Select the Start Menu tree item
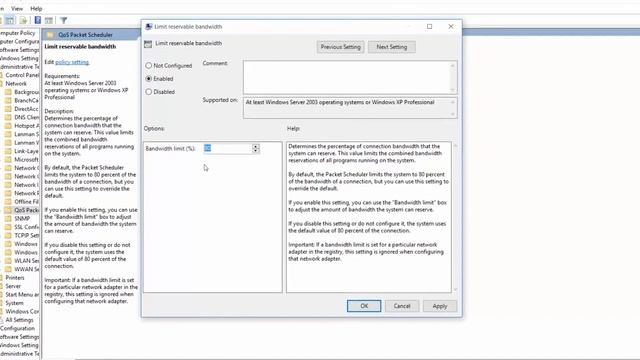 click(x=22, y=294)
